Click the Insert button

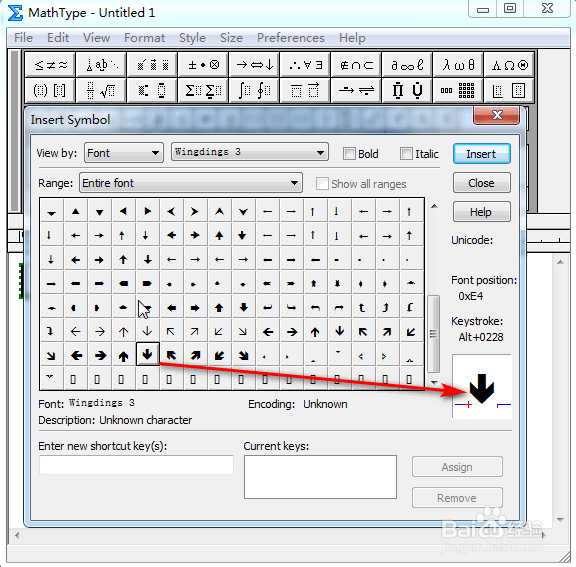pos(481,154)
